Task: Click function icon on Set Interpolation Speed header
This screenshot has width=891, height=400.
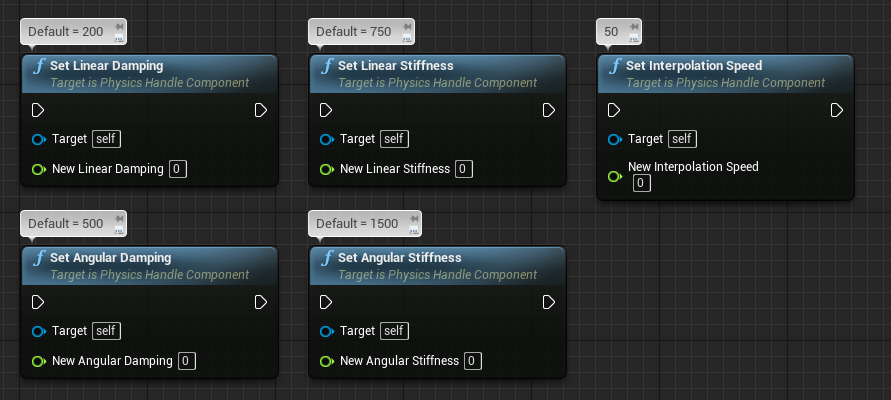Action: tap(615, 66)
